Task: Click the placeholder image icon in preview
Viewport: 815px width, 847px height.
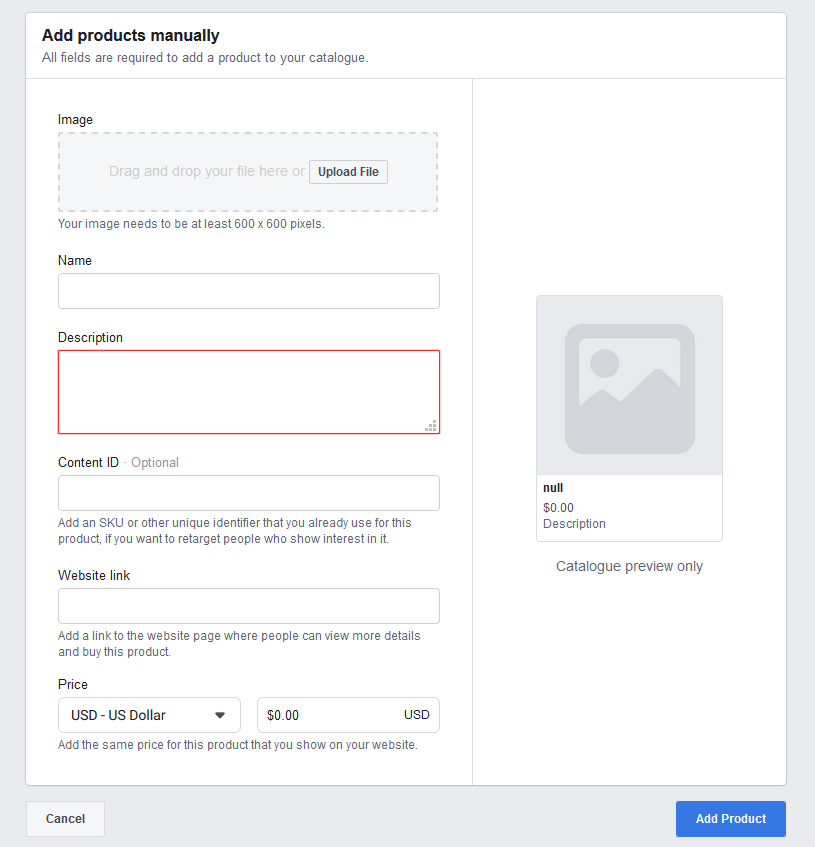Action: (x=629, y=387)
